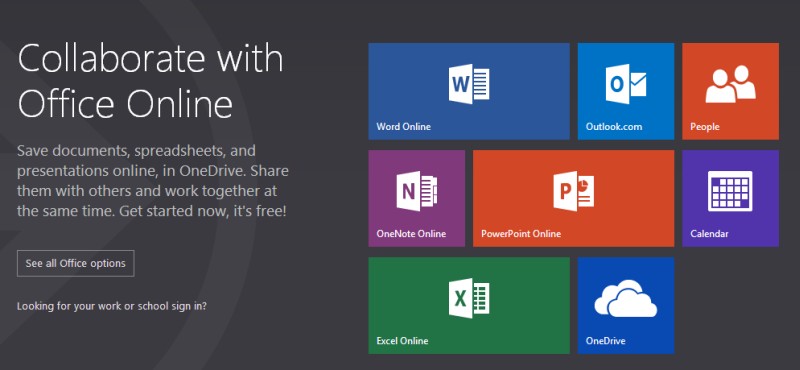Open the Word Online tile icon
800x370 pixels.
point(469,84)
